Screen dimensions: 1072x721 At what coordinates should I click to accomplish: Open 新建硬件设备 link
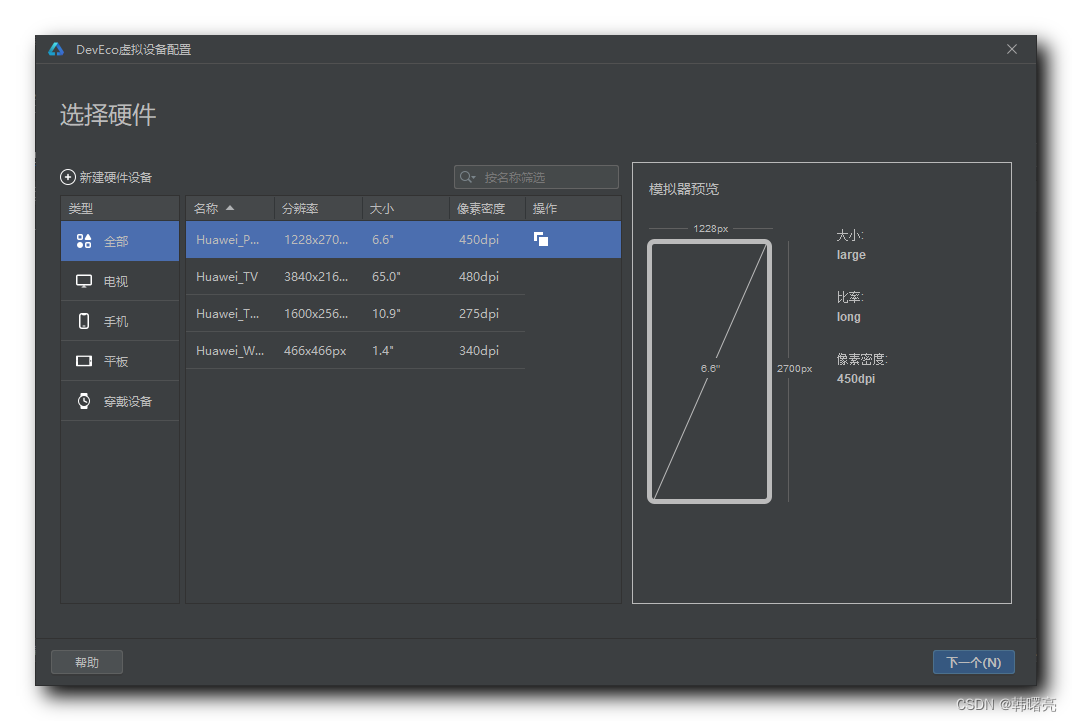[115, 177]
